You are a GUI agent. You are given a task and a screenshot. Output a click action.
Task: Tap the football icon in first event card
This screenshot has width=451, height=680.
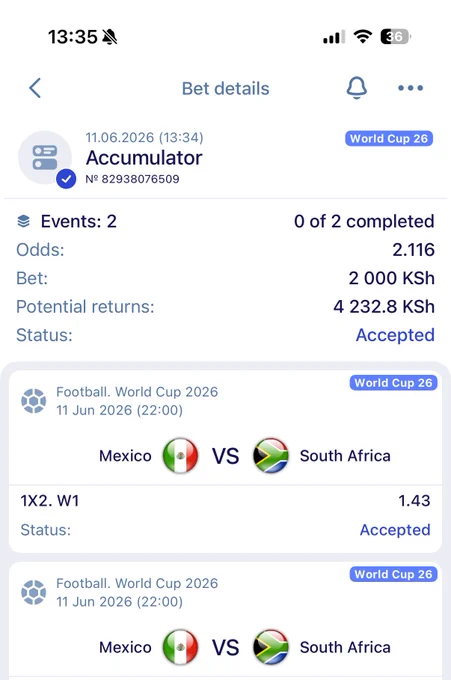coord(33,401)
